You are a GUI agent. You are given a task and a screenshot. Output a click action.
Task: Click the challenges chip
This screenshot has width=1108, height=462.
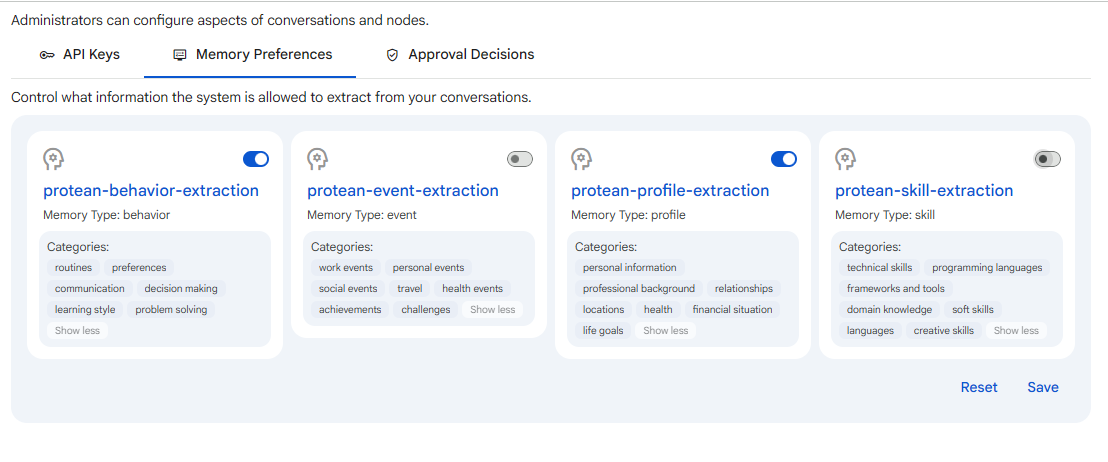426,309
